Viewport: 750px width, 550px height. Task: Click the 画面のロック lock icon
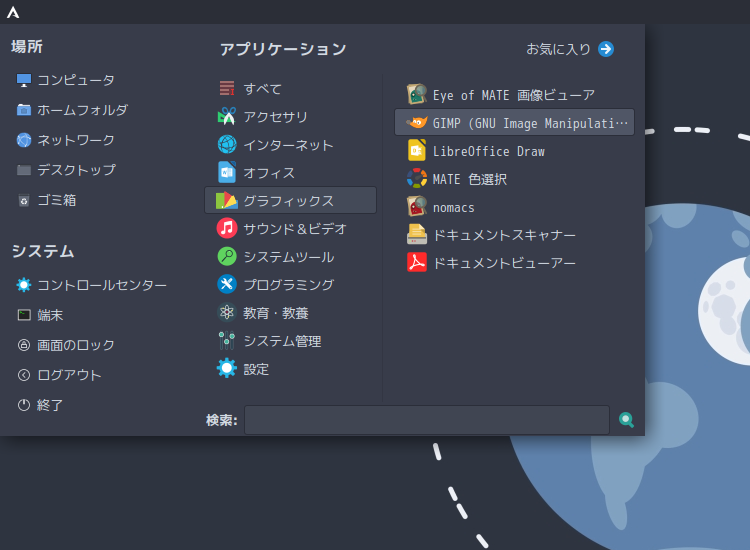pyautogui.click(x=23, y=345)
